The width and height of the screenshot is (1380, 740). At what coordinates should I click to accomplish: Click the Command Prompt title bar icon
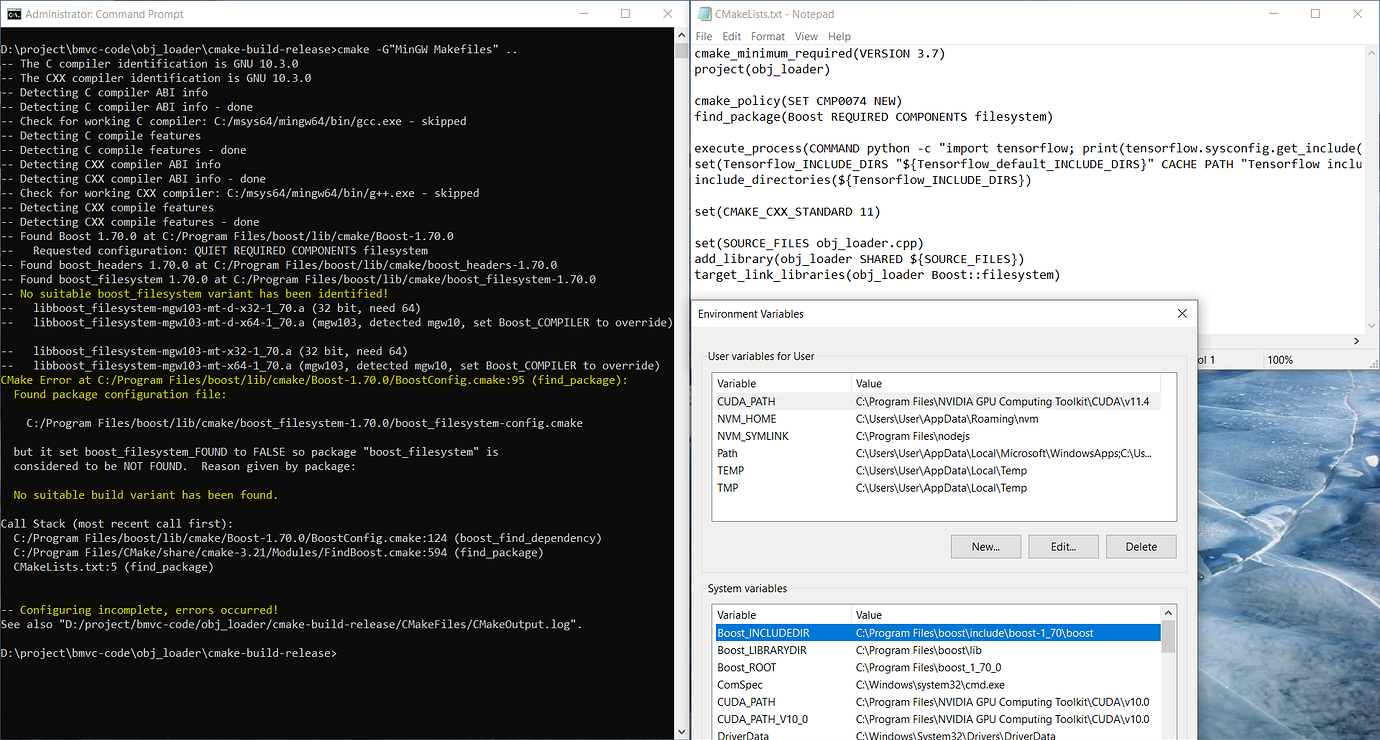(x=14, y=14)
